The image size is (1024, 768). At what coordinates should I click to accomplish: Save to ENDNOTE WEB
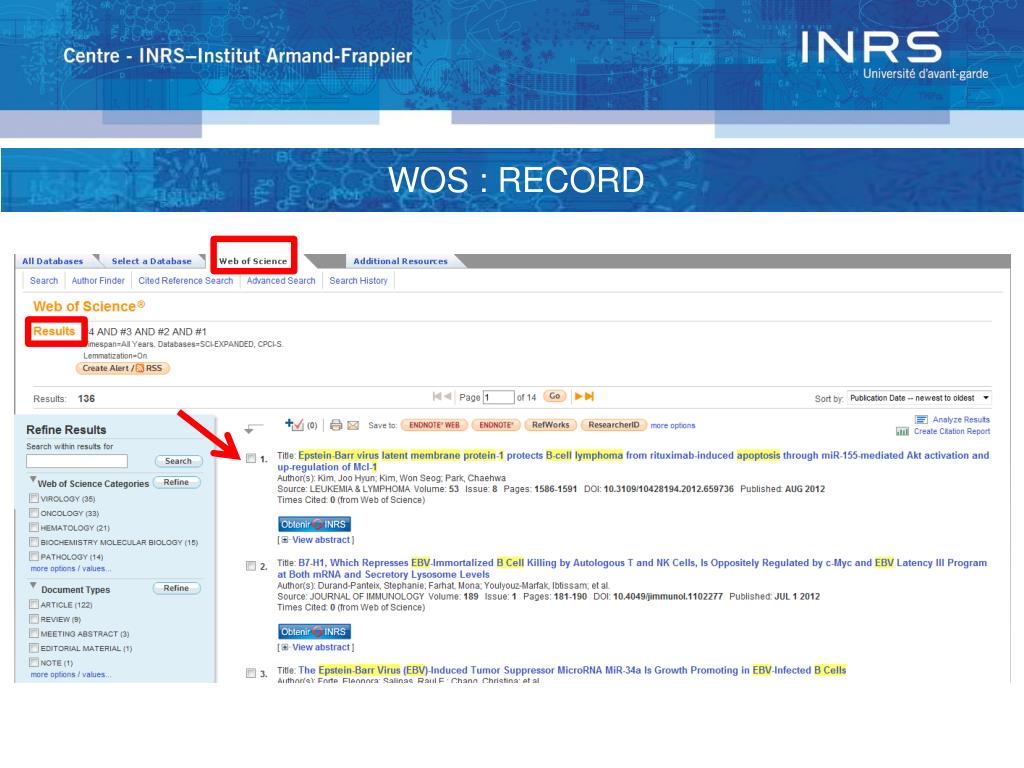434,425
